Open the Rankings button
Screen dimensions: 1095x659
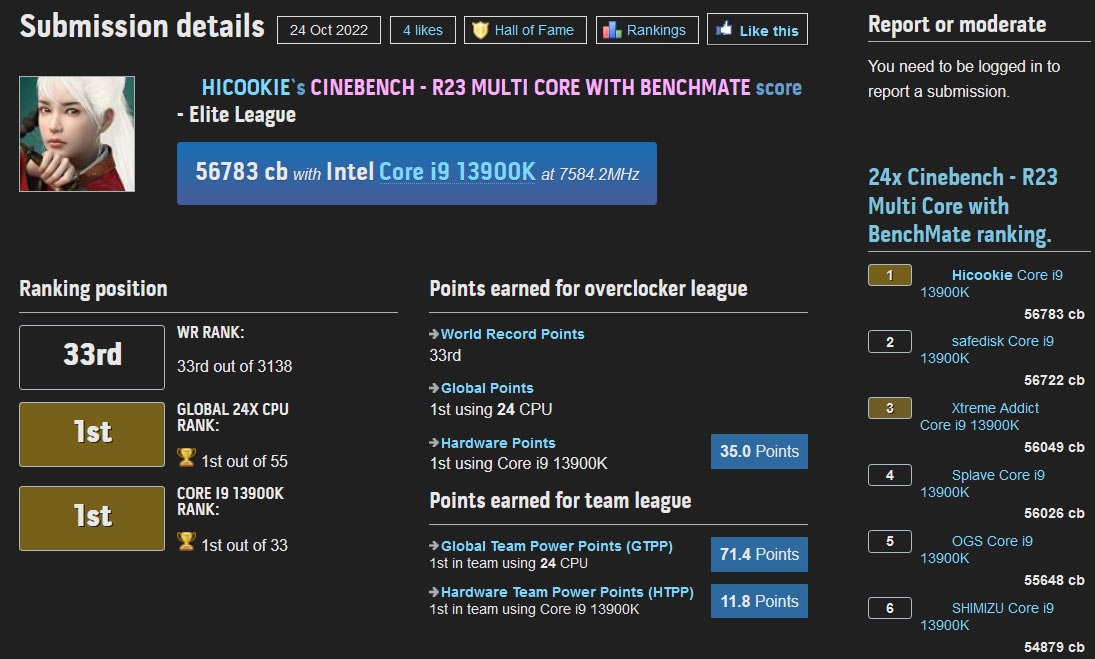[647, 30]
